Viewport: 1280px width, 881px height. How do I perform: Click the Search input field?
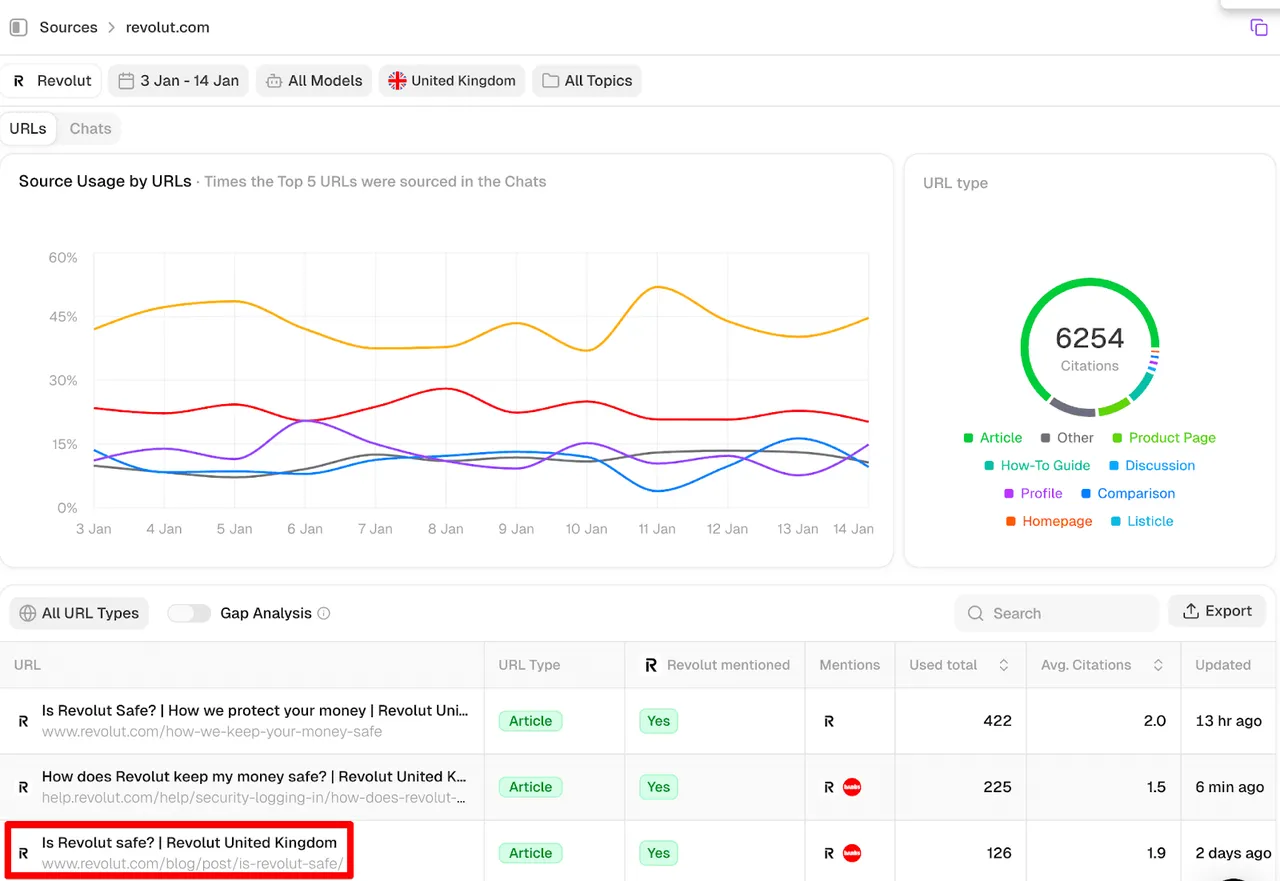(x=1058, y=613)
